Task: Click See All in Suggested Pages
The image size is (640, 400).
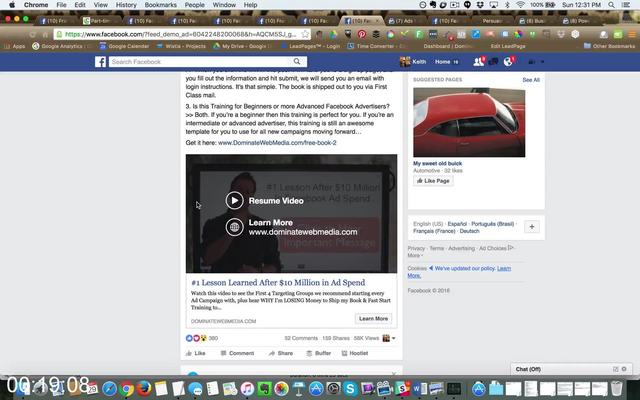Action: pos(531,80)
